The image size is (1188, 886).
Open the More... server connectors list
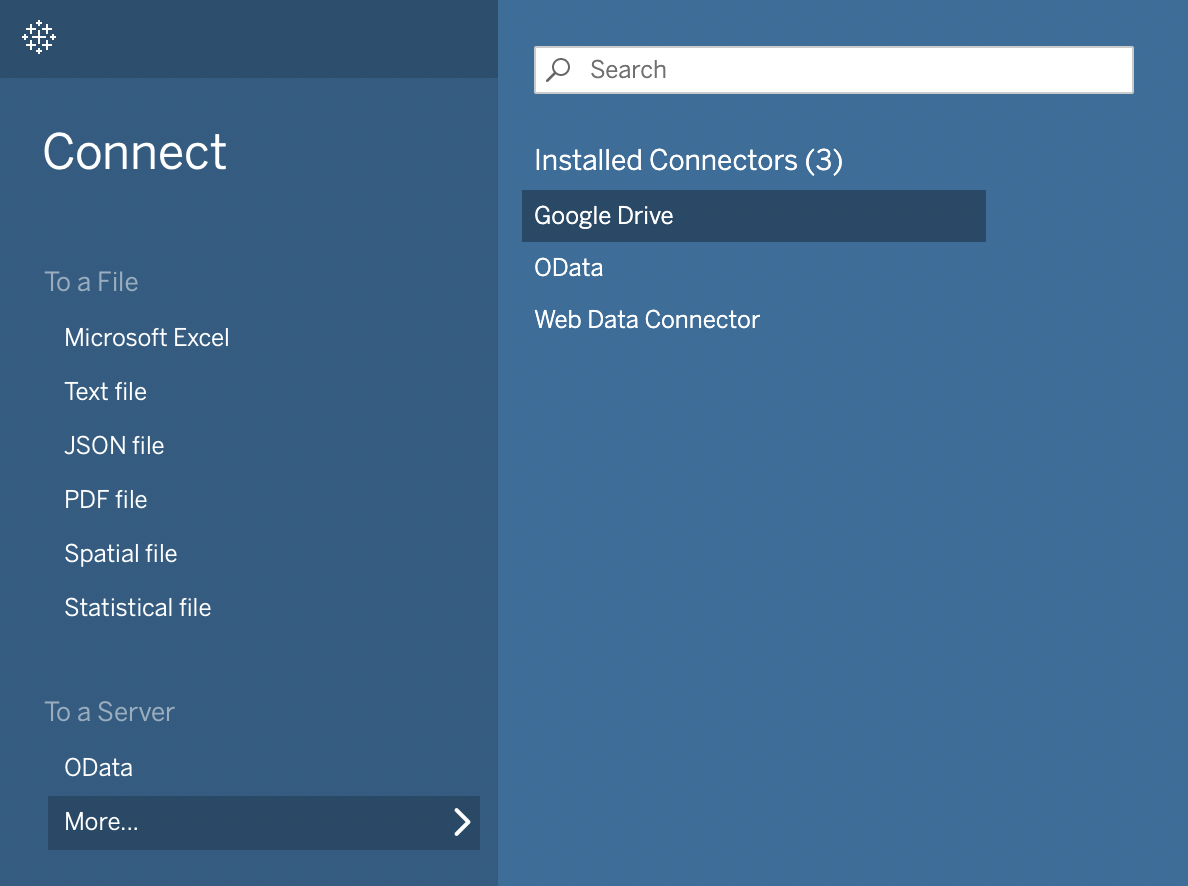pyautogui.click(x=264, y=822)
